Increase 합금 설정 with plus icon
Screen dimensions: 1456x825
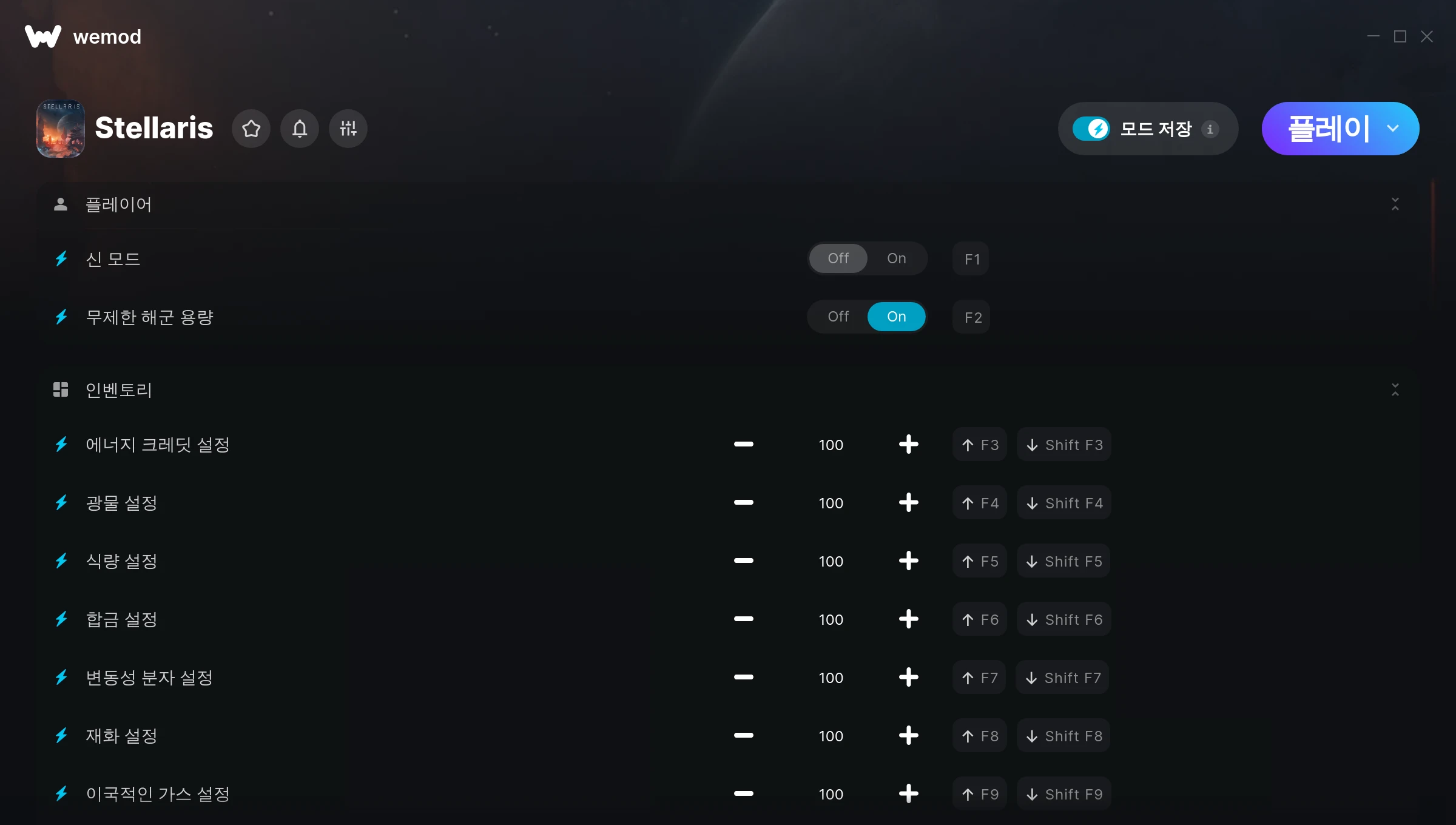point(908,619)
